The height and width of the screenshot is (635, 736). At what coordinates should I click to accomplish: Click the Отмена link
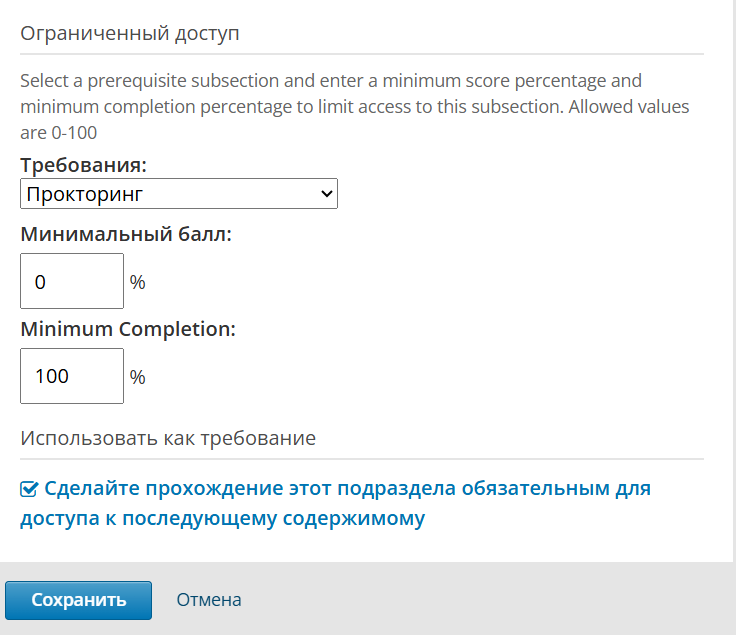(209, 600)
